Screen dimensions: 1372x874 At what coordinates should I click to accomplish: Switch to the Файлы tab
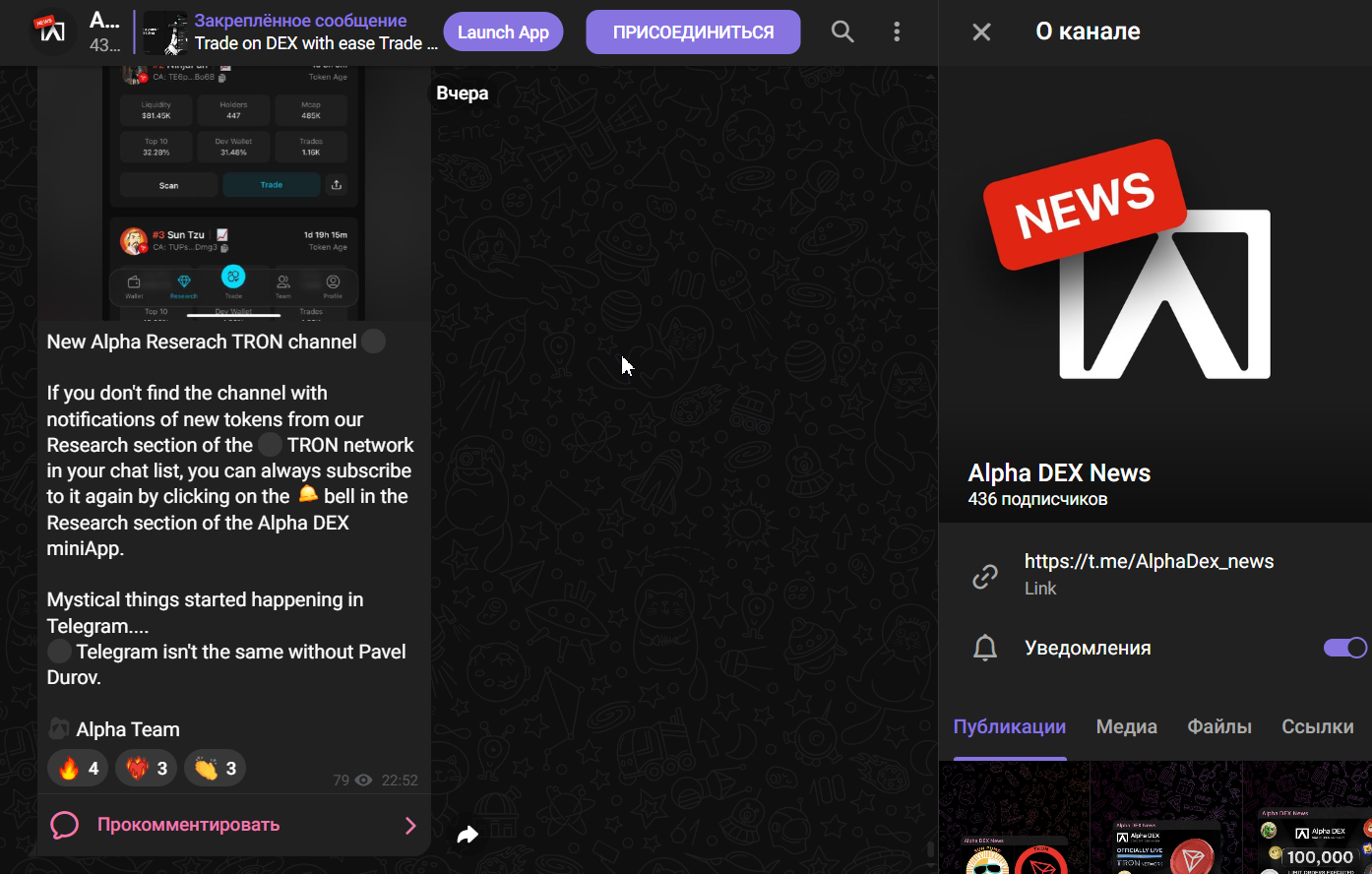[1219, 726]
